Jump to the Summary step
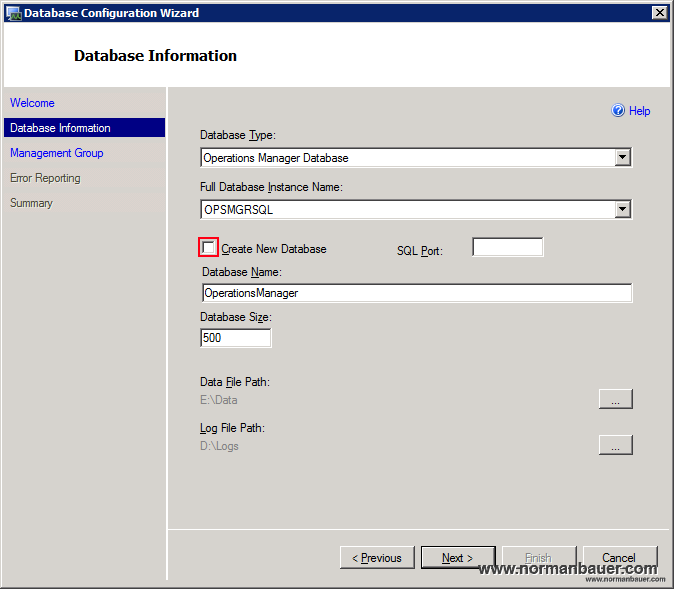Image resolution: width=674 pixels, height=589 pixels. (x=31, y=203)
